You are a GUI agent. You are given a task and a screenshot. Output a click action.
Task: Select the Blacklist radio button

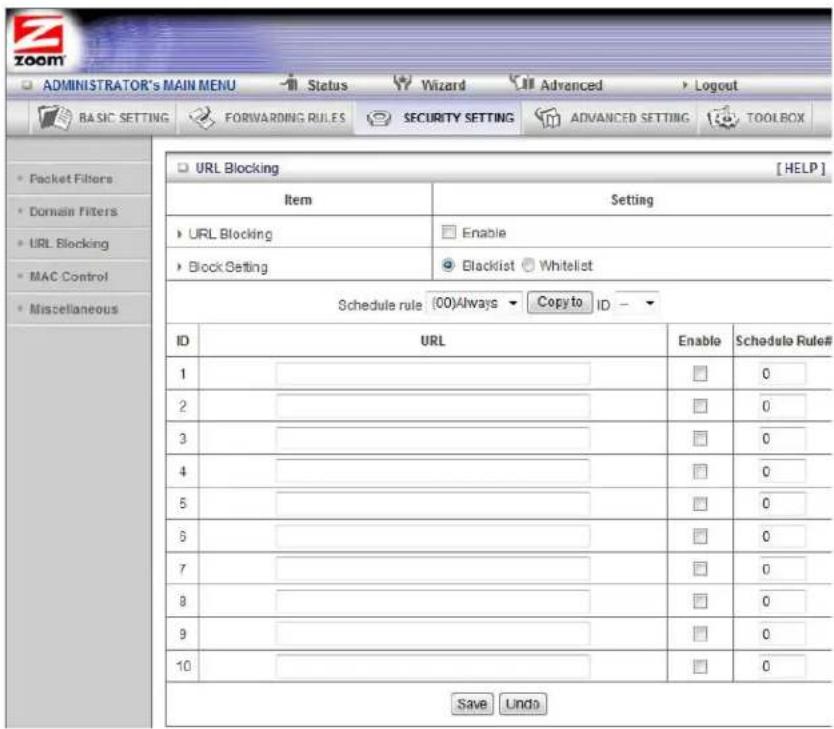[x=448, y=265]
